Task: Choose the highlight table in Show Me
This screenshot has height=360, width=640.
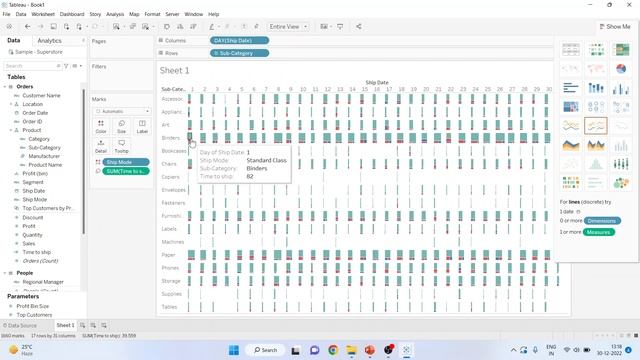Action: click(621, 49)
